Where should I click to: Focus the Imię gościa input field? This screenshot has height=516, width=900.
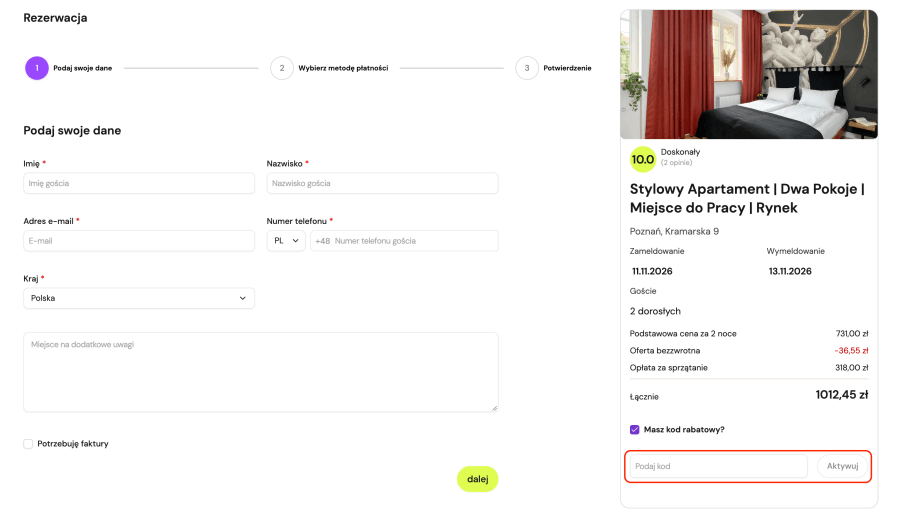(139, 184)
